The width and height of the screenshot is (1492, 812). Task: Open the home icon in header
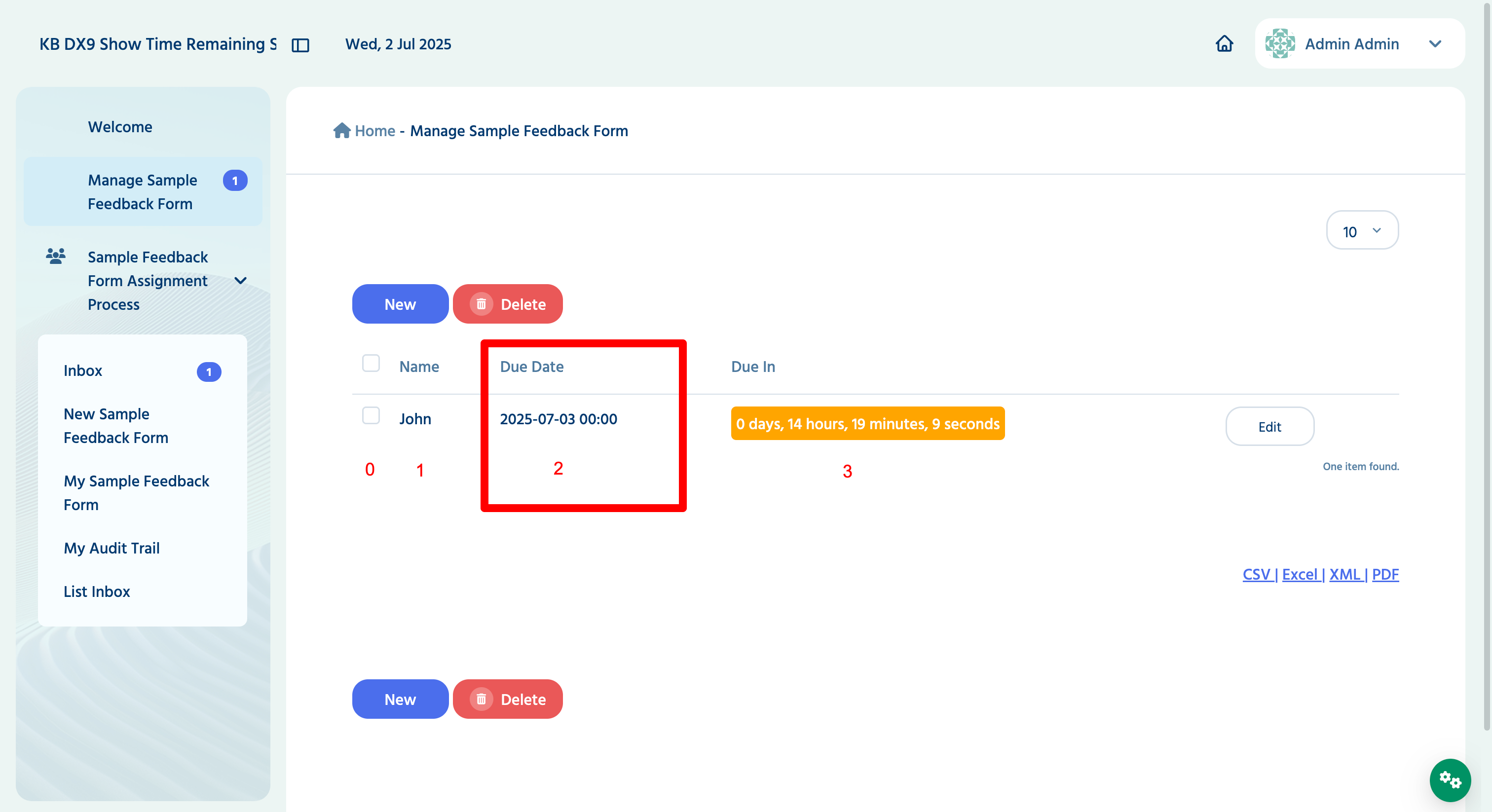1224,44
